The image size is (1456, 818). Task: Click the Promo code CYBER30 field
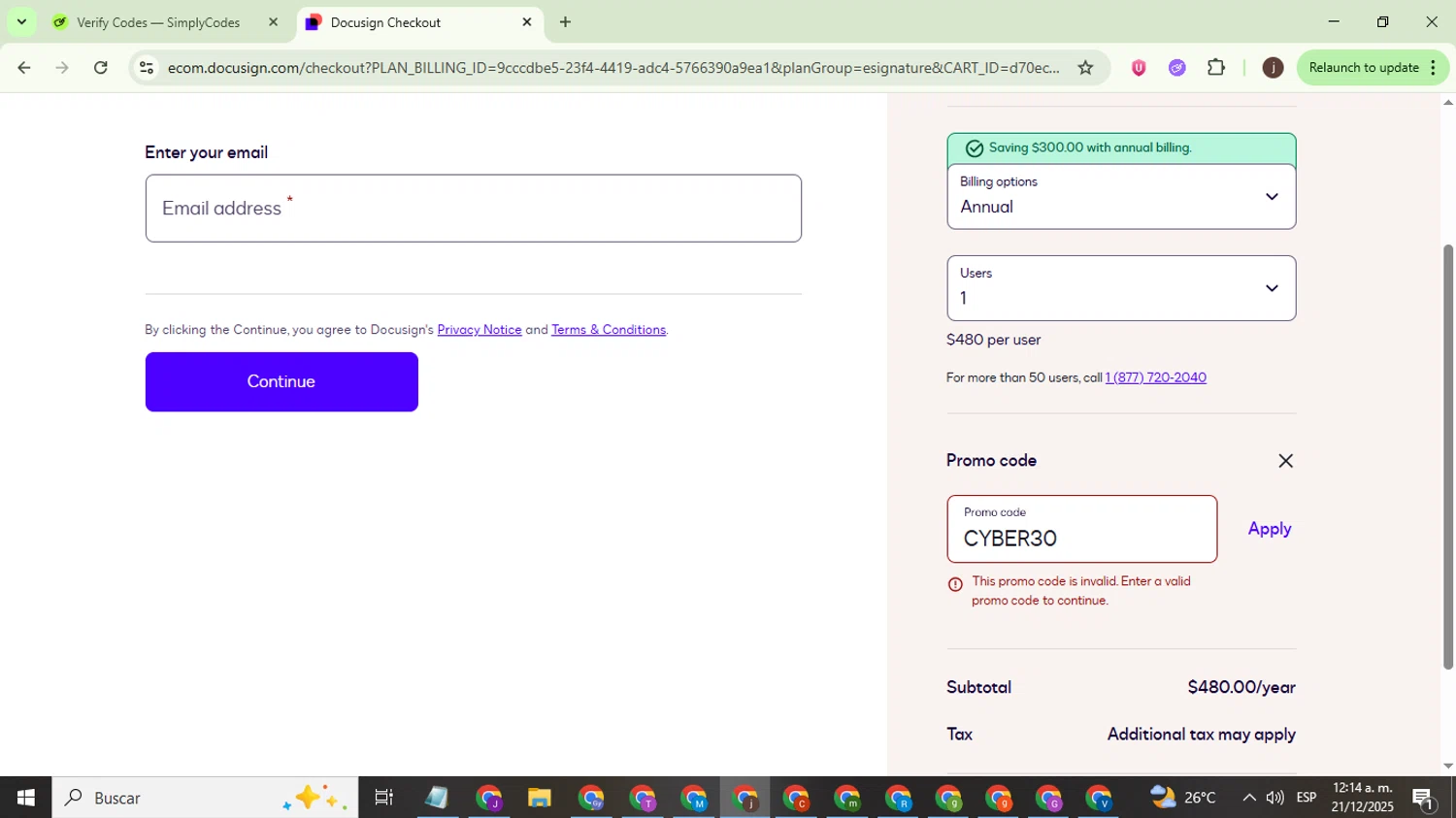point(1082,529)
